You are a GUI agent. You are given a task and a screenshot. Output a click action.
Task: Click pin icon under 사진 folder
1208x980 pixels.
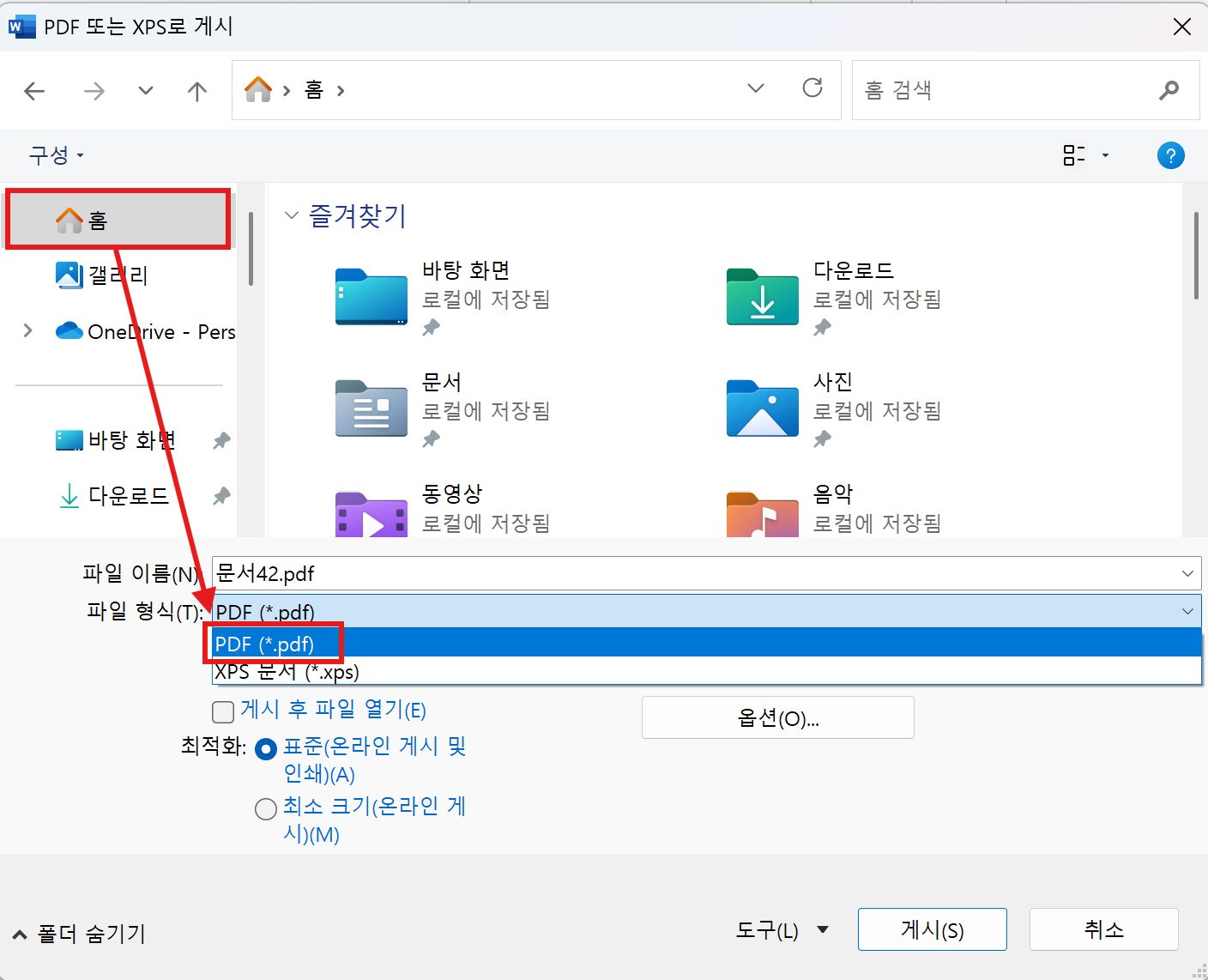[823, 439]
